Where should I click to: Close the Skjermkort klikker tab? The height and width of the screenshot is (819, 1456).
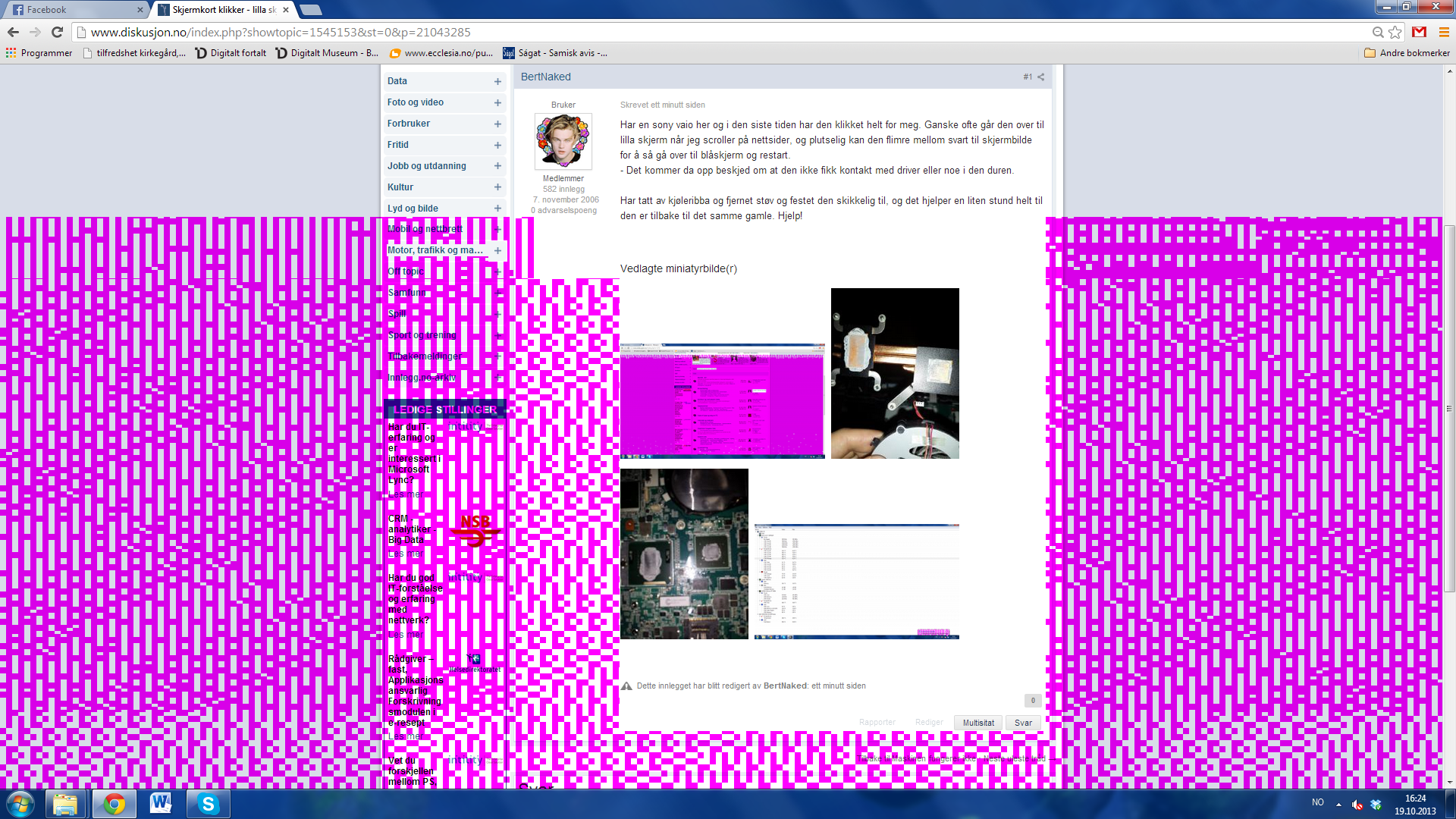286,10
